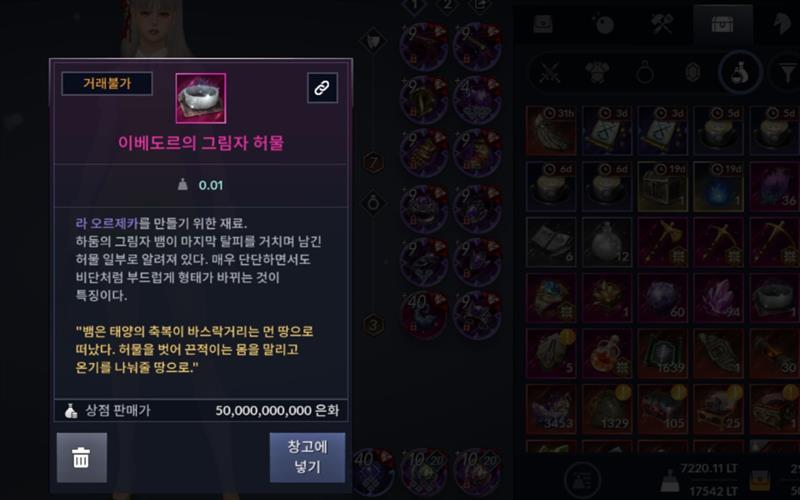
Task: Select the potion consumables filter icon
Action: coord(740,73)
